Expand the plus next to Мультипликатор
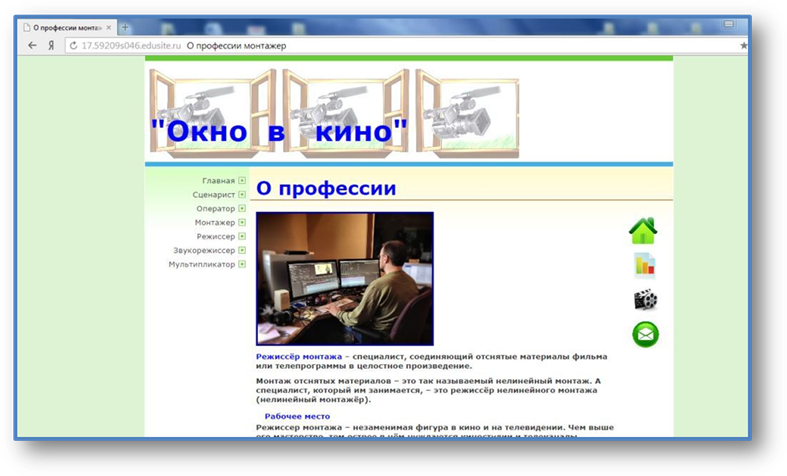Image resolution: width=787 pixels, height=476 pixels. [x=242, y=264]
